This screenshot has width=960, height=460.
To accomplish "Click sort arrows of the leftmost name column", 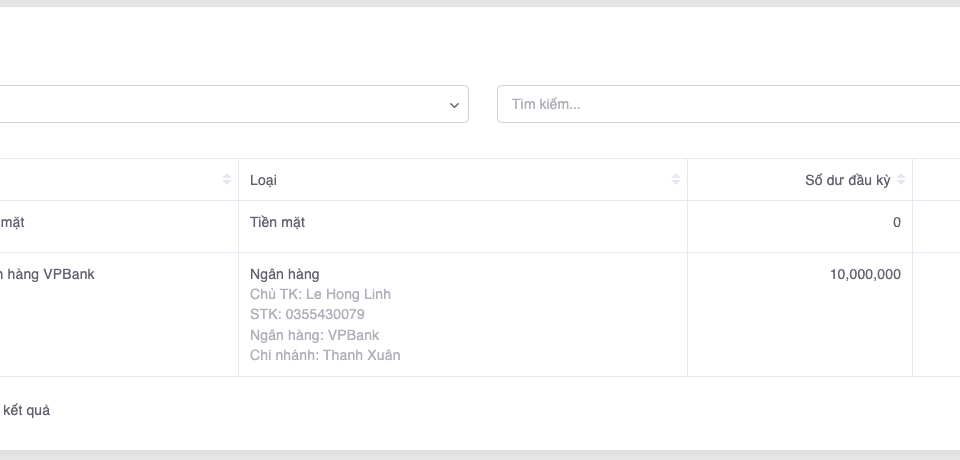I will (x=227, y=180).
